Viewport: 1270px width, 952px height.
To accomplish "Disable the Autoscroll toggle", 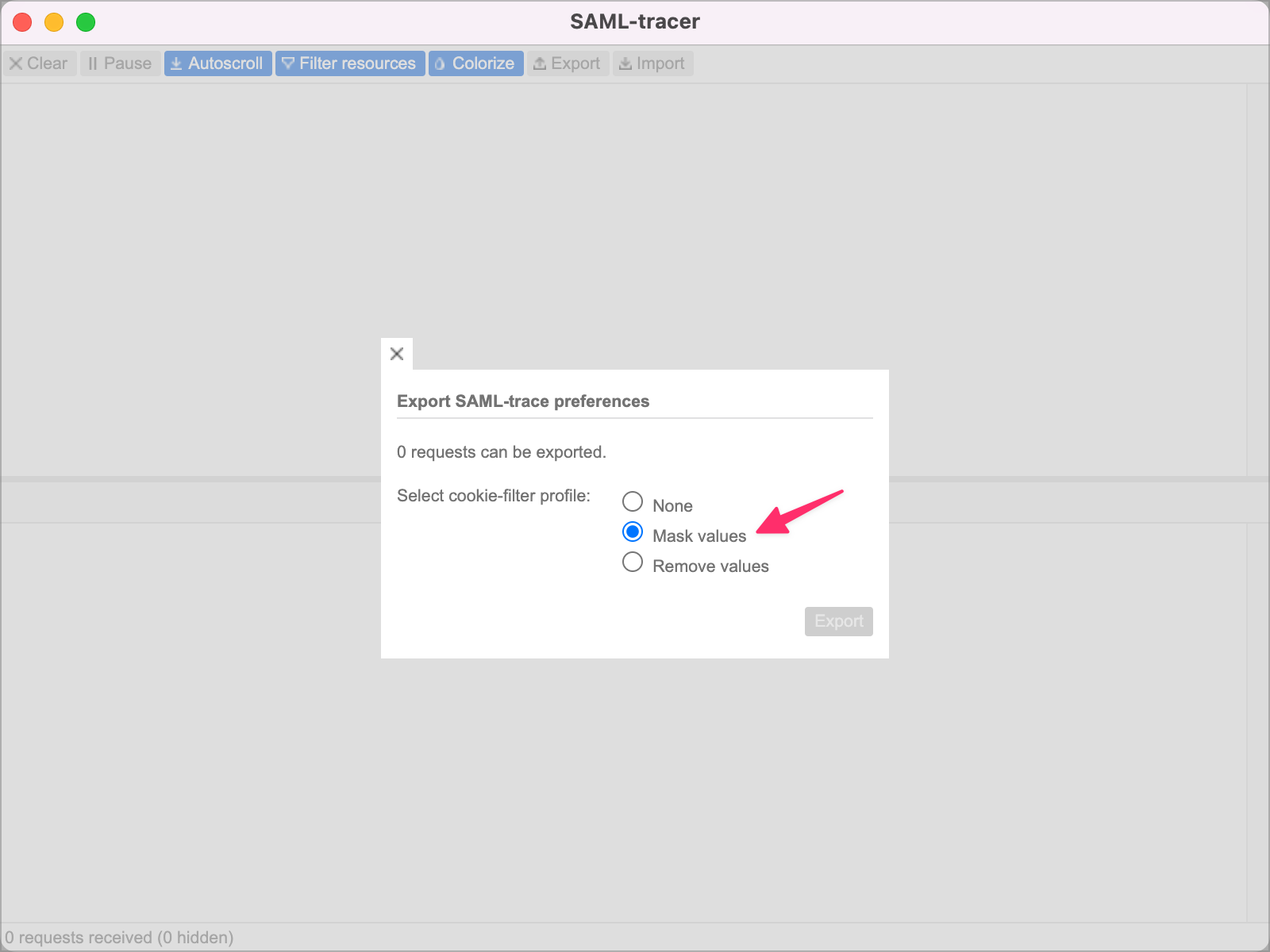I will 217,63.
